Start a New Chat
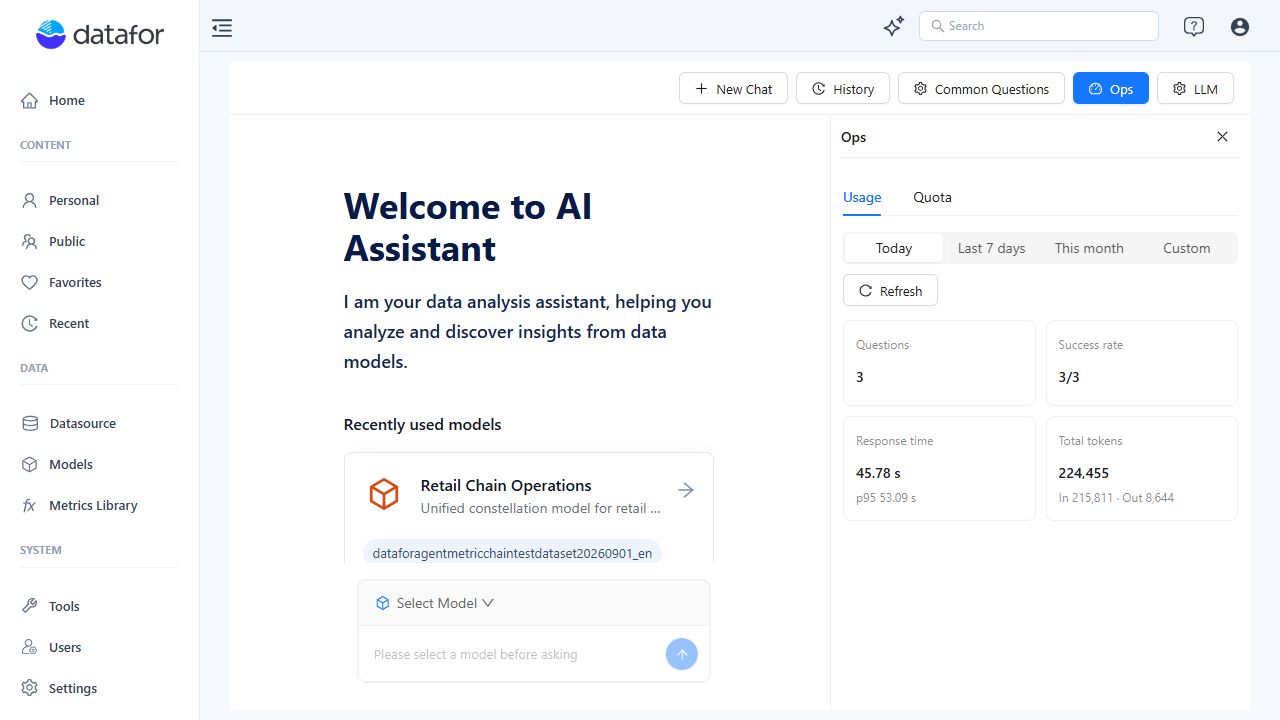The height and width of the screenshot is (720, 1280). pyautogui.click(x=734, y=88)
